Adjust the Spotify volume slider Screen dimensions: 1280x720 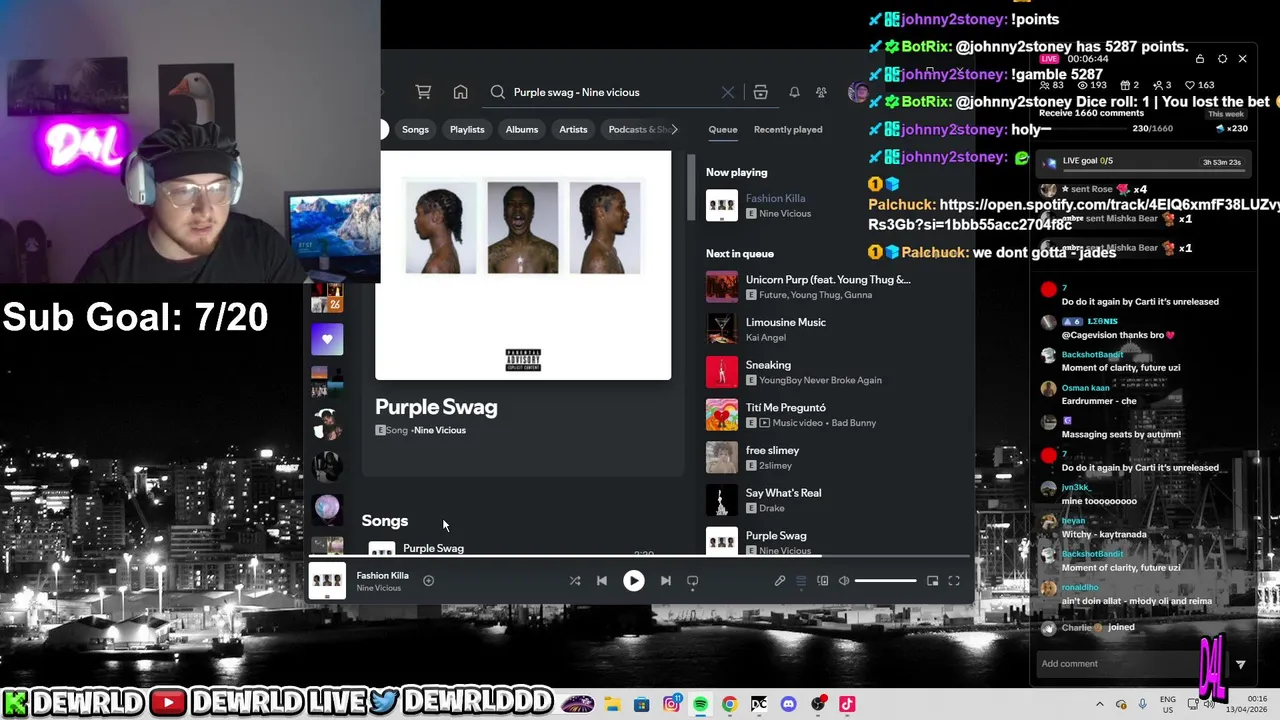click(885, 580)
